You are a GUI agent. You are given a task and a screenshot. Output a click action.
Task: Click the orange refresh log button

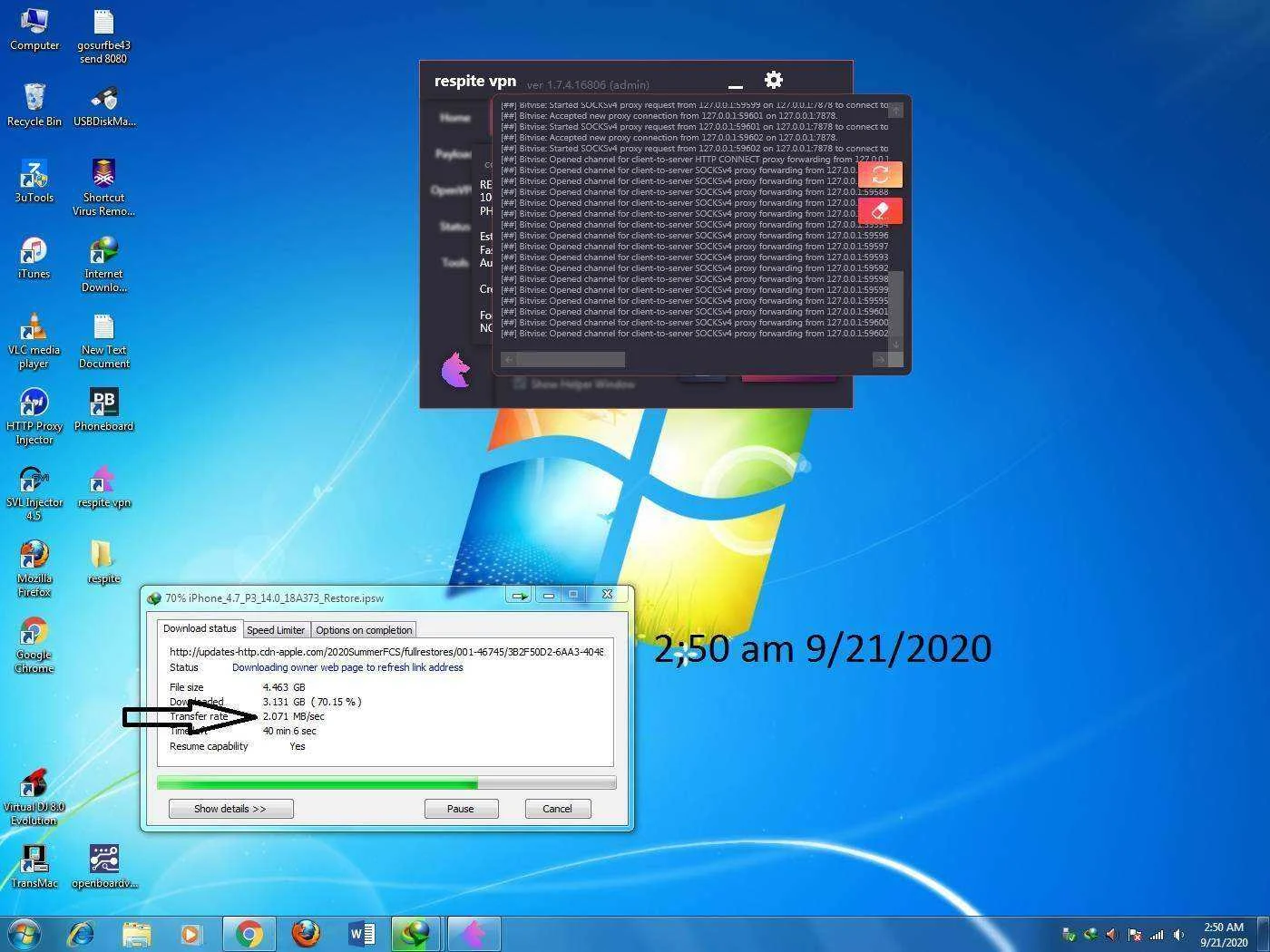(880, 175)
